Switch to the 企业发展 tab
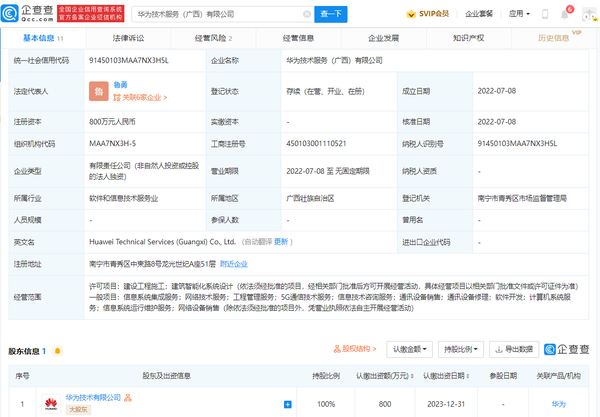 tap(383, 38)
